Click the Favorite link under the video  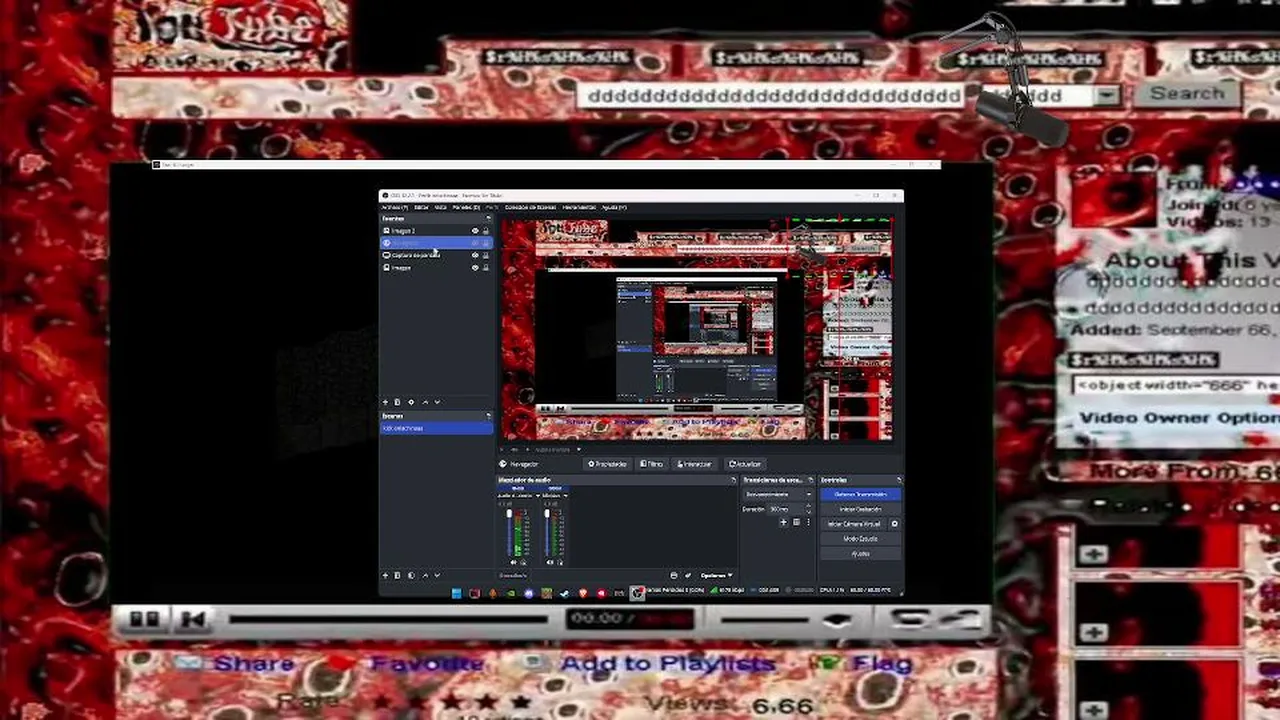click(427, 664)
